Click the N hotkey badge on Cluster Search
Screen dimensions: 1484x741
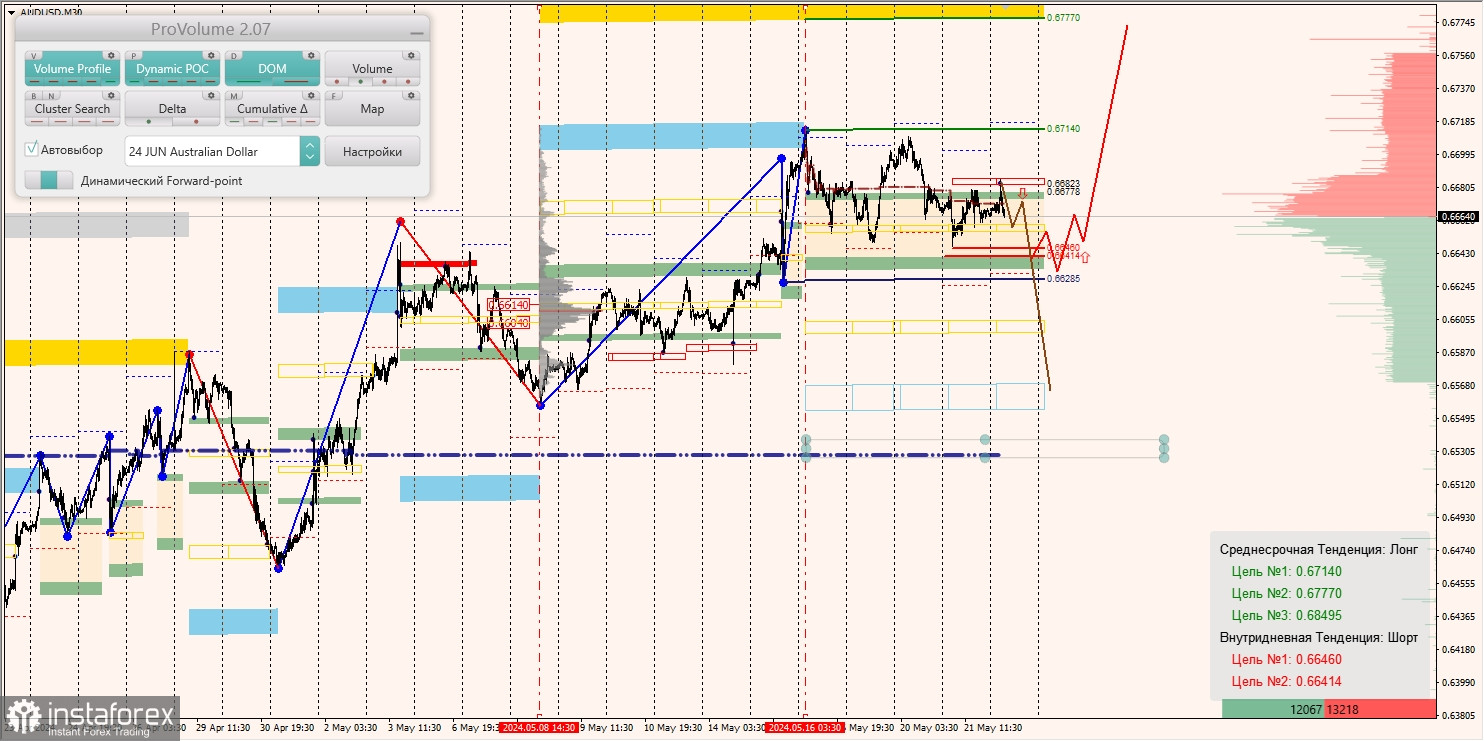[52, 96]
